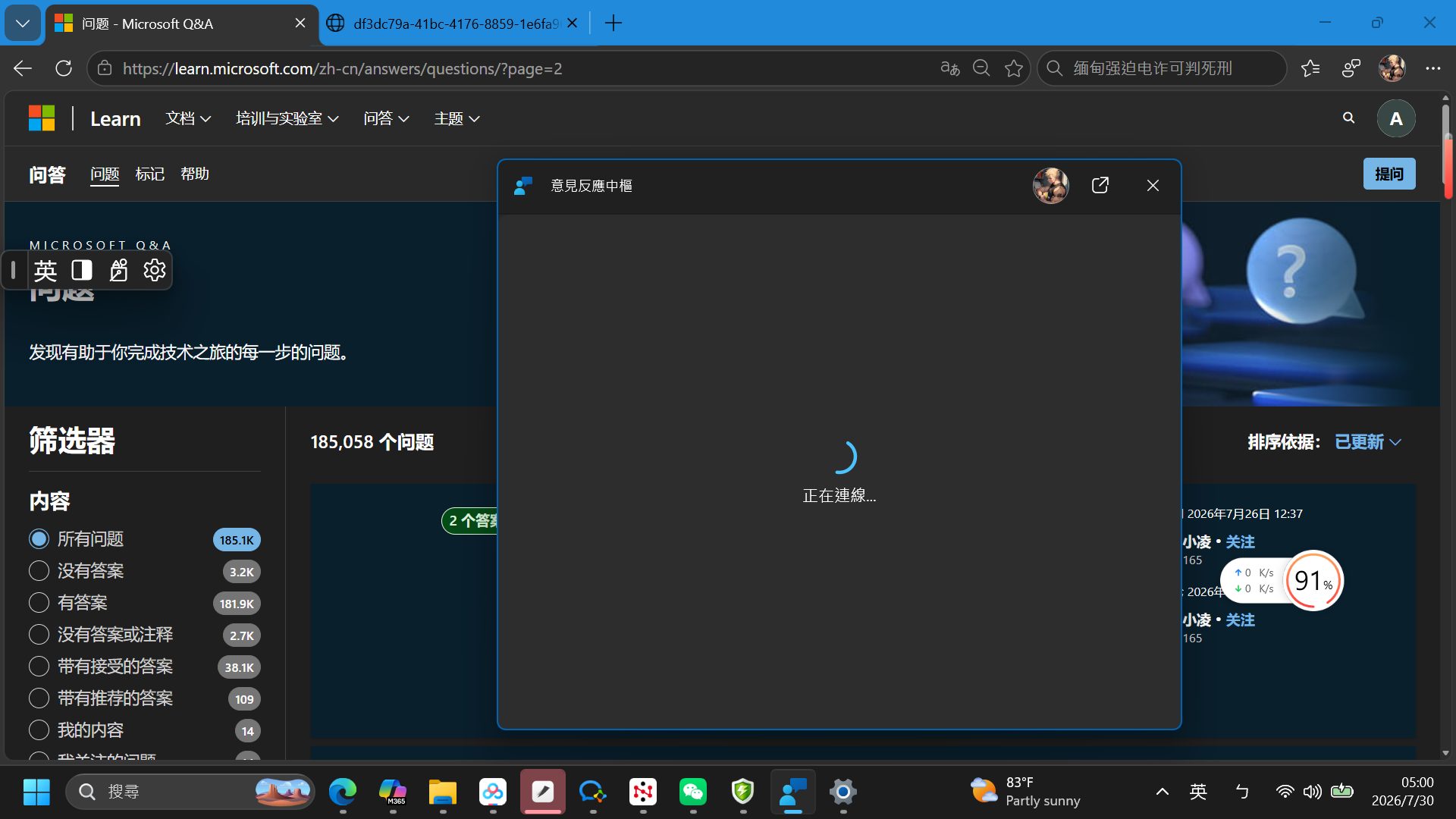Click WeChat icon in taskbar
The height and width of the screenshot is (819, 1456).
pyautogui.click(x=693, y=792)
